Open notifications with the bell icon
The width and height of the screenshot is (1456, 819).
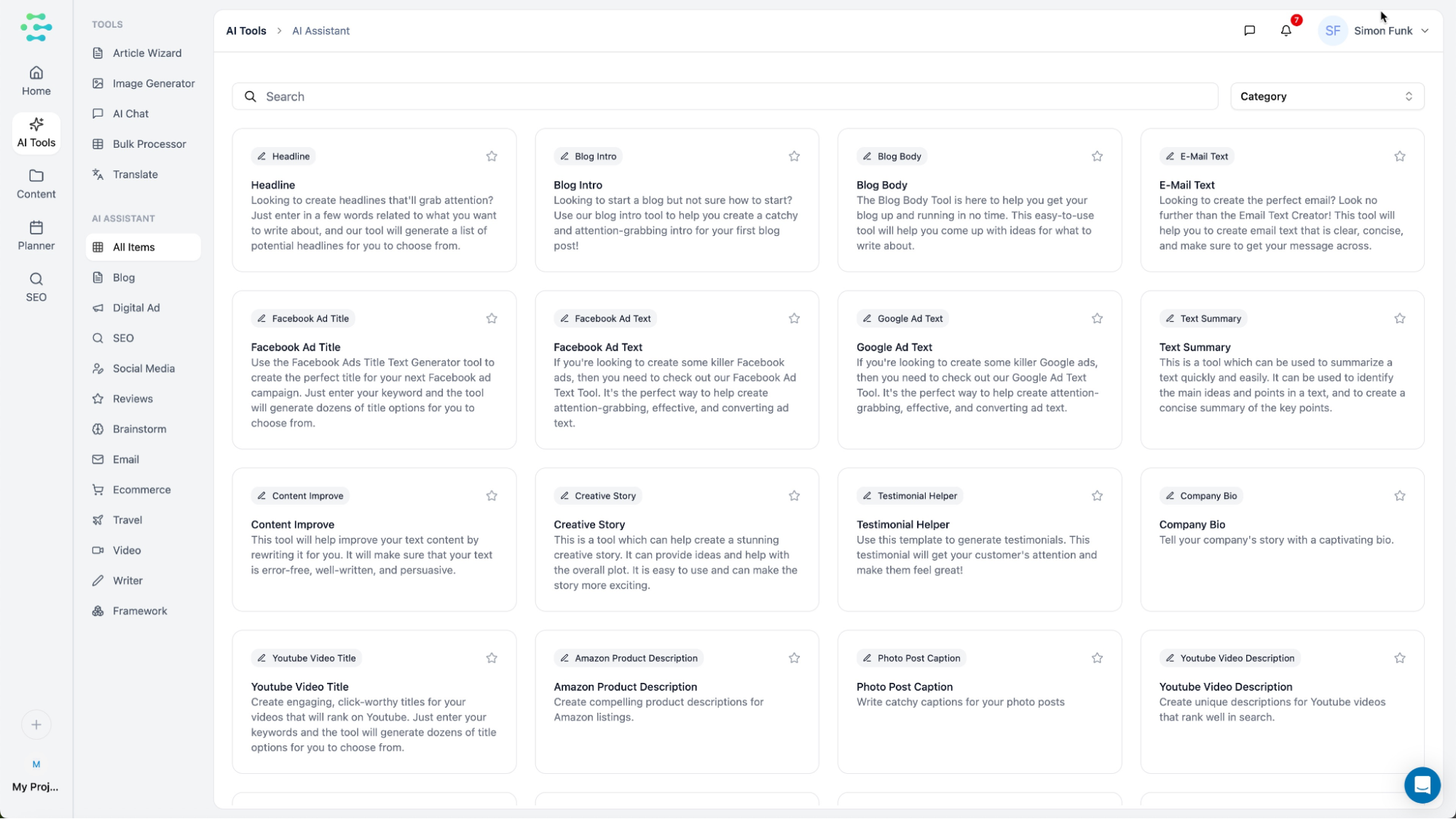[1286, 31]
